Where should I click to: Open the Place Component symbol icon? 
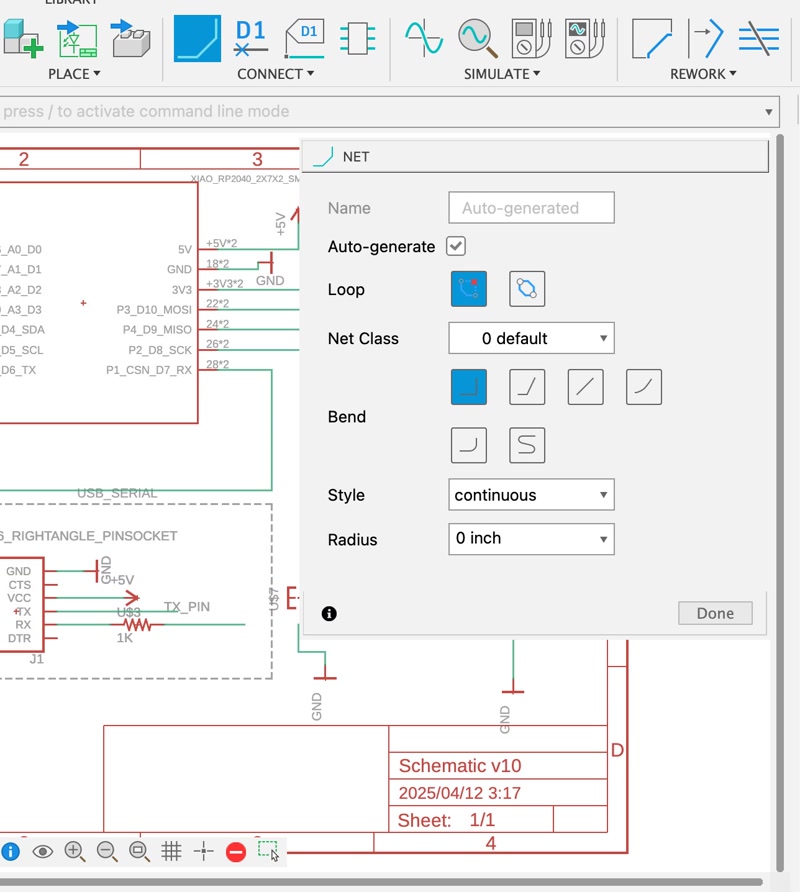coord(77,39)
